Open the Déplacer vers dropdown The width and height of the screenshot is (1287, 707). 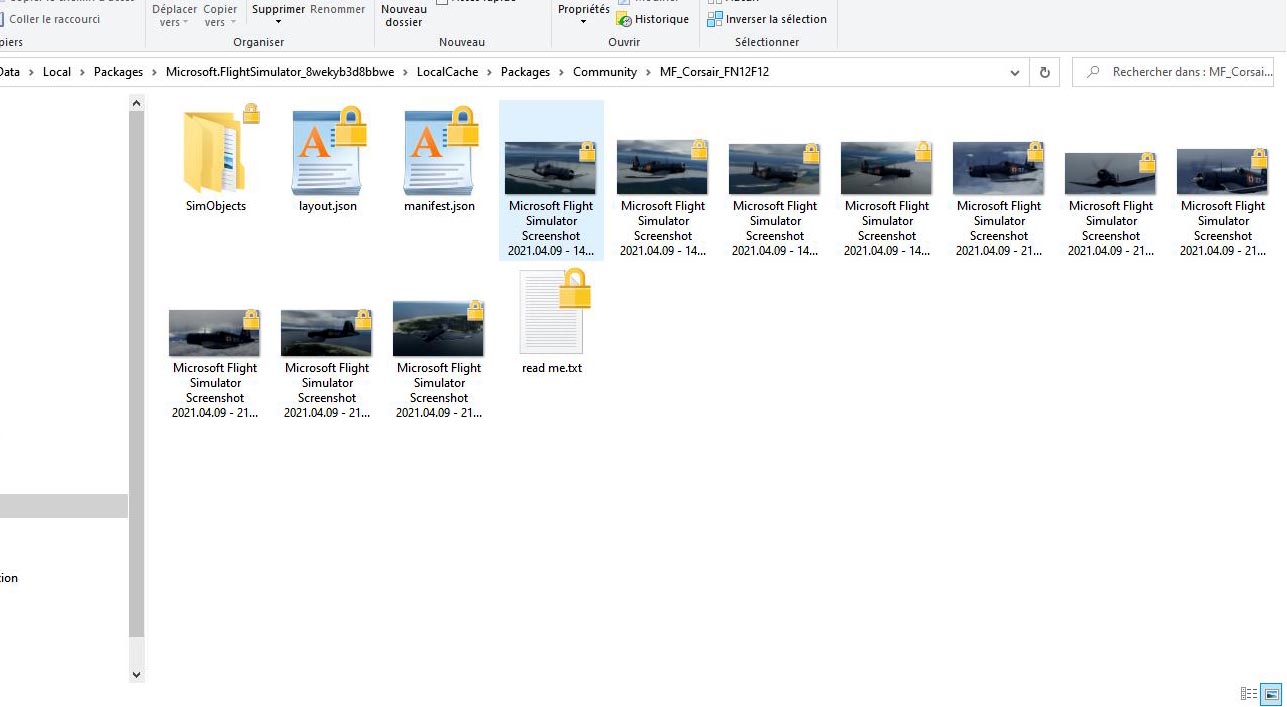tap(174, 15)
